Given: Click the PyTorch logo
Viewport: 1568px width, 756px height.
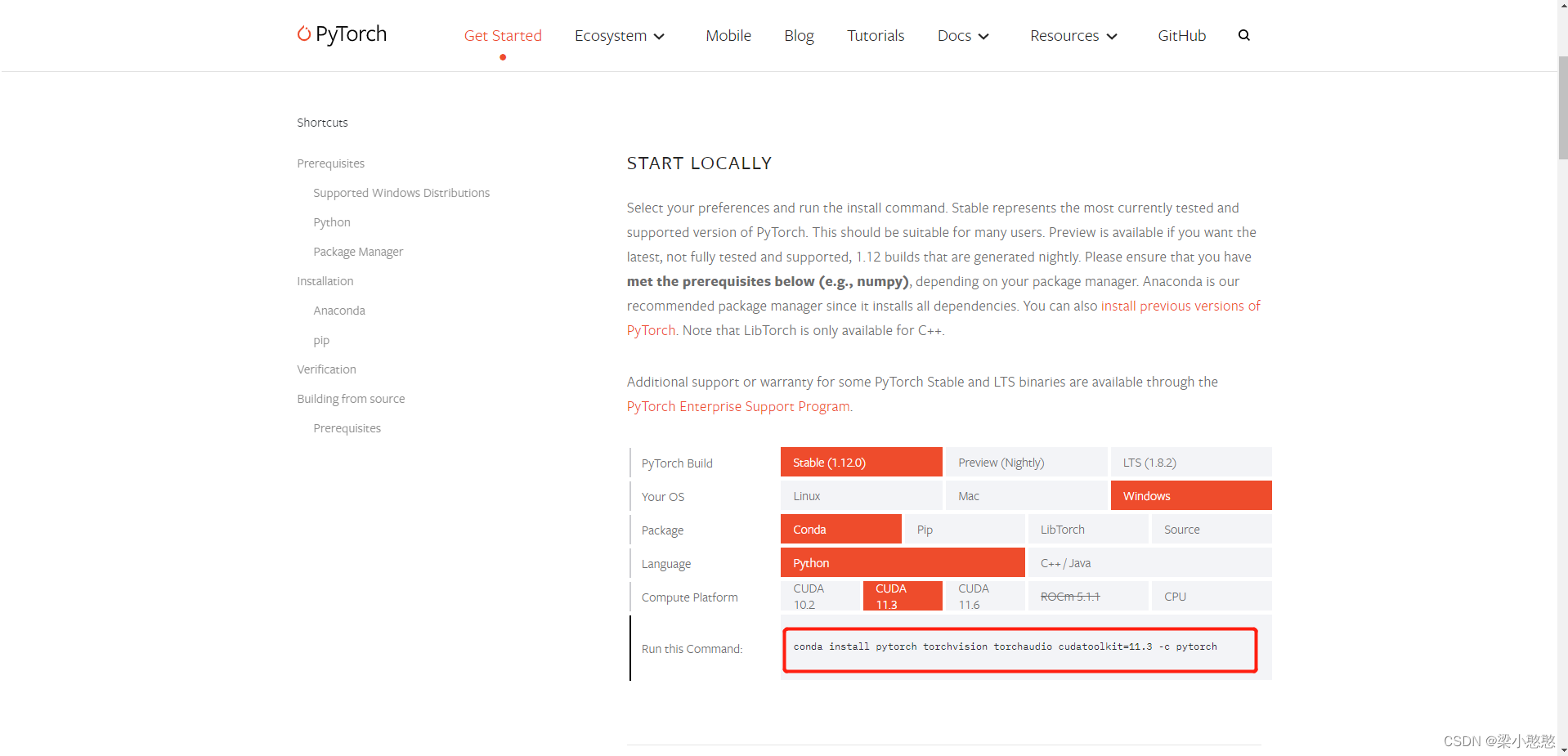Looking at the screenshot, I should pos(342,34).
